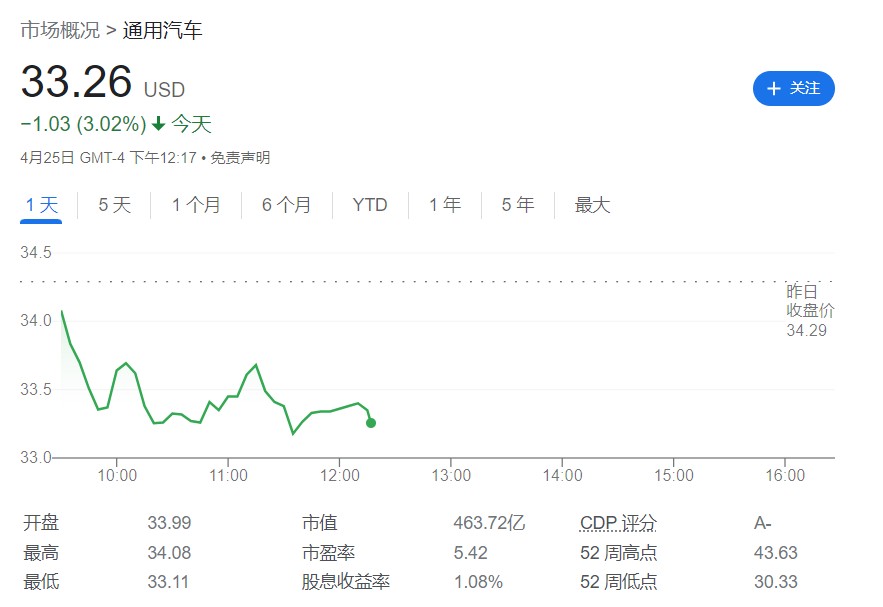Click the −1.03 (3.02%) change value
The width and height of the screenshot is (883, 607).
pos(83,124)
